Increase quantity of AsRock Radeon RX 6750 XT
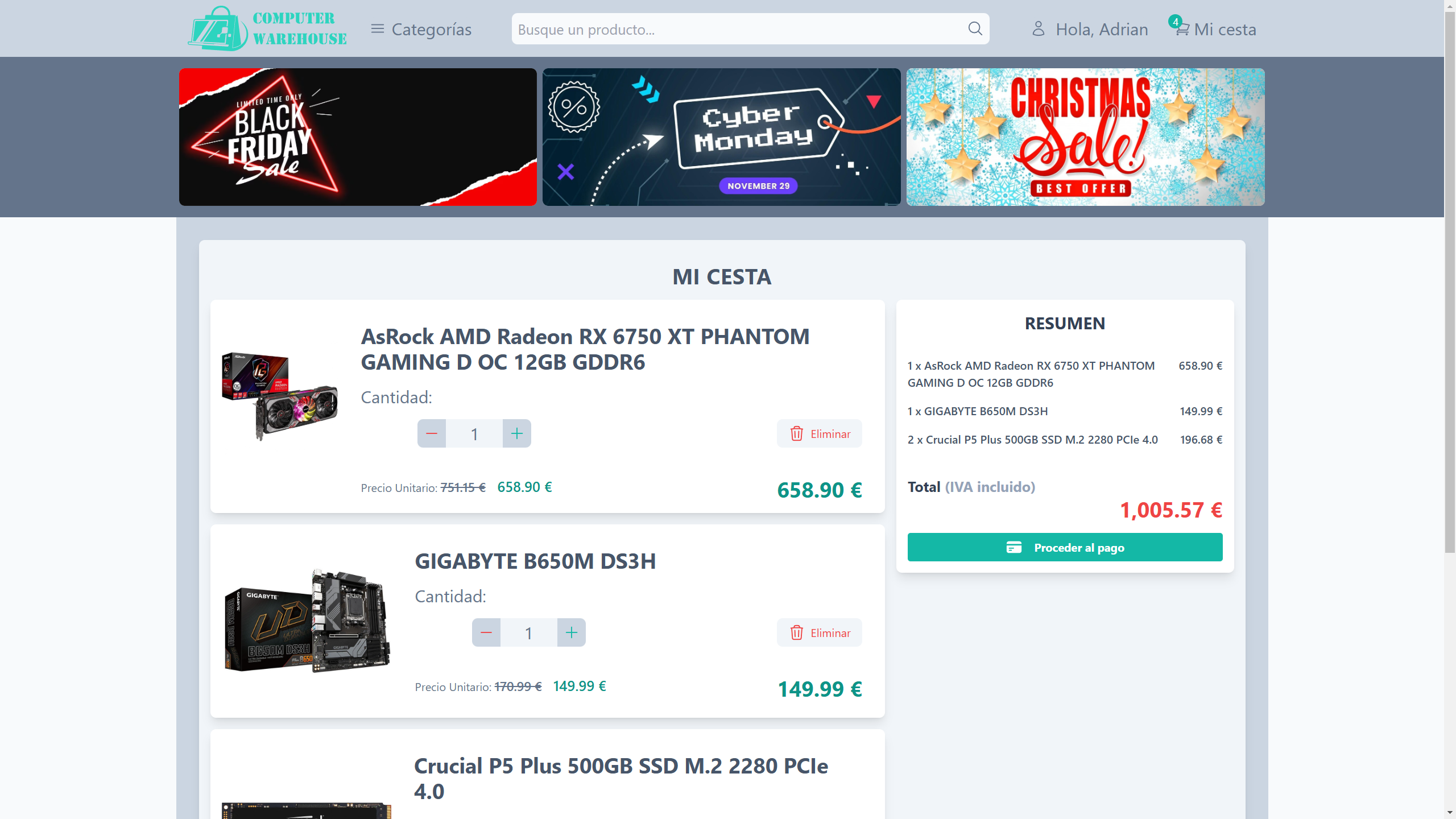The width and height of the screenshot is (1456, 819). click(517, 433)
